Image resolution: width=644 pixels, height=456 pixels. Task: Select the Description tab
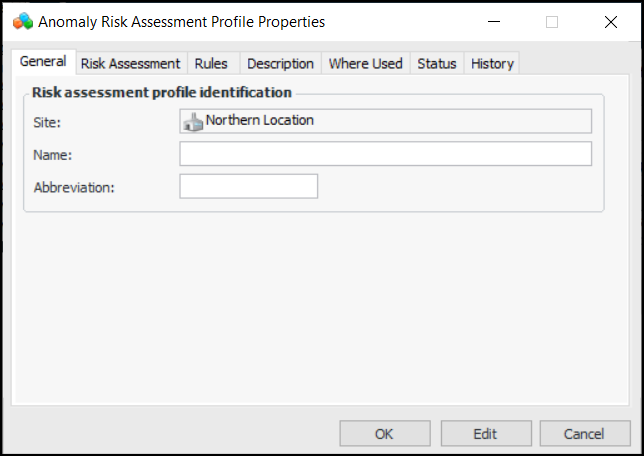tap(280, 63)
